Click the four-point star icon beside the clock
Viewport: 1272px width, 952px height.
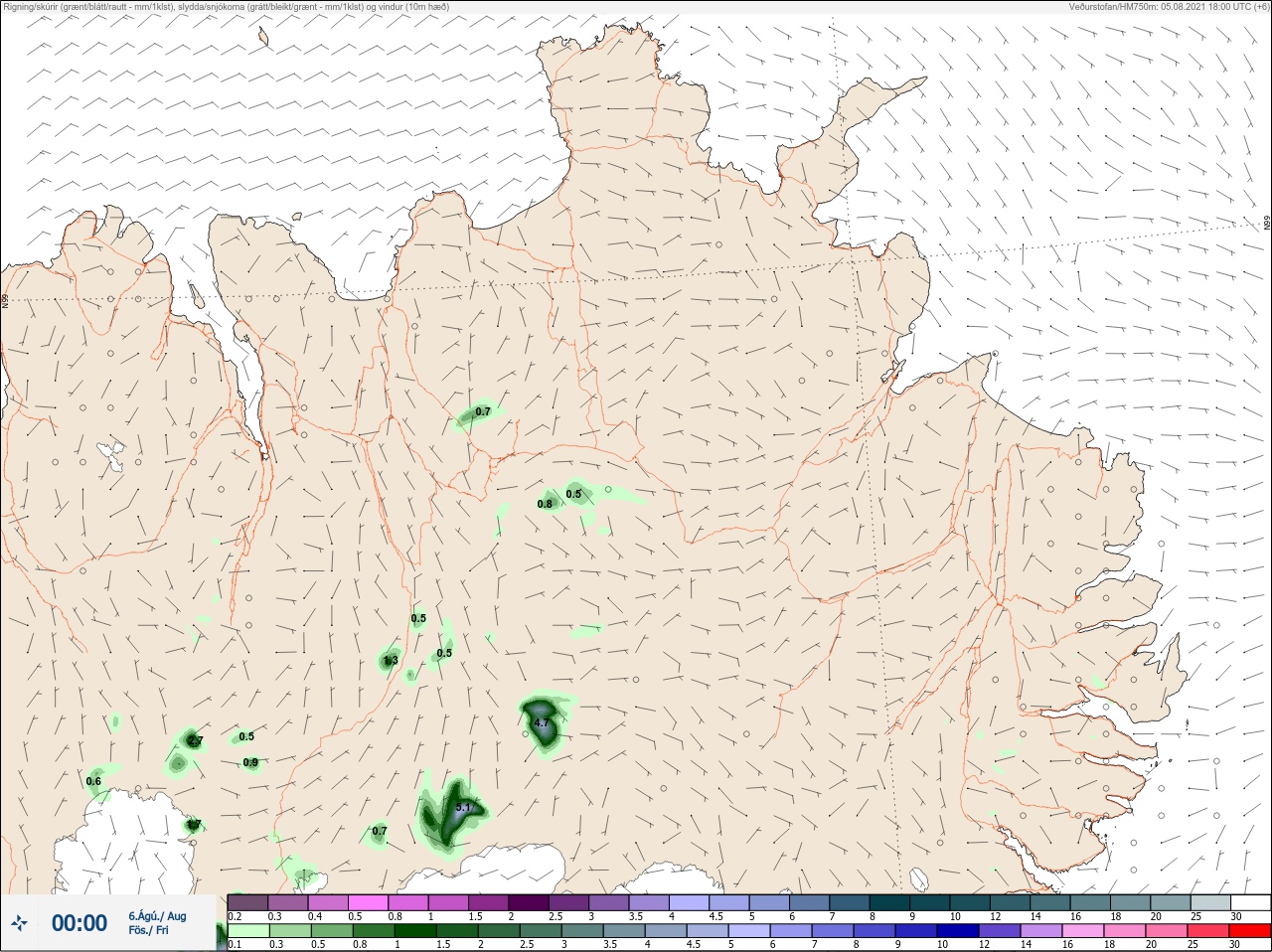19,923
